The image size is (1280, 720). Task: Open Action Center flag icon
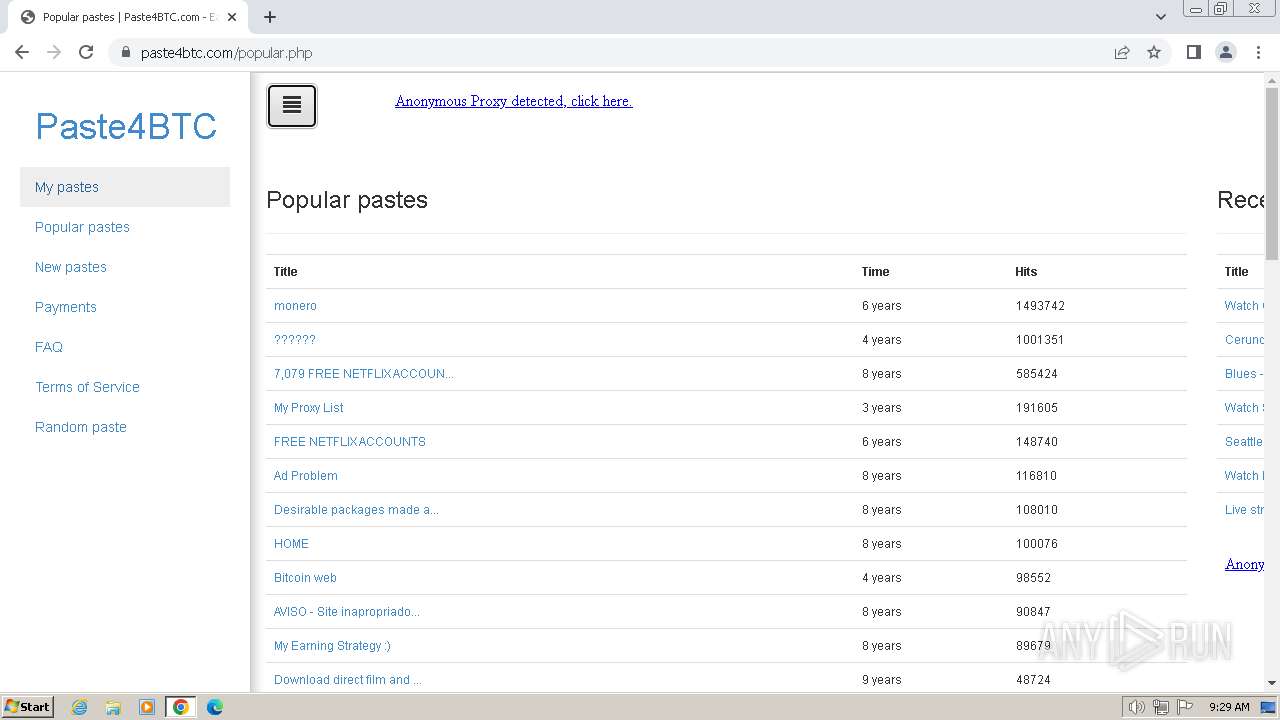coord(1185,707)
